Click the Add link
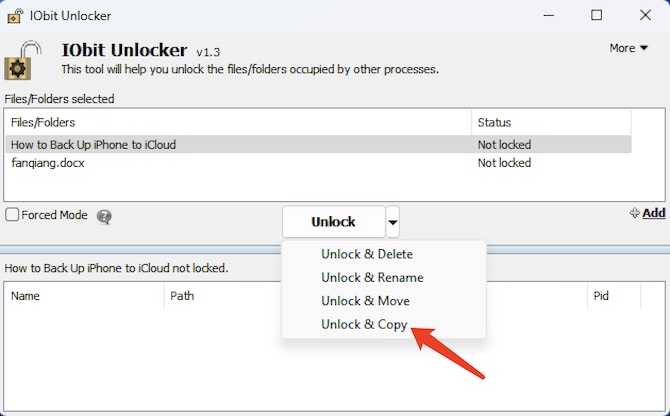Viewport: 670px width, 416px height. 654,213
